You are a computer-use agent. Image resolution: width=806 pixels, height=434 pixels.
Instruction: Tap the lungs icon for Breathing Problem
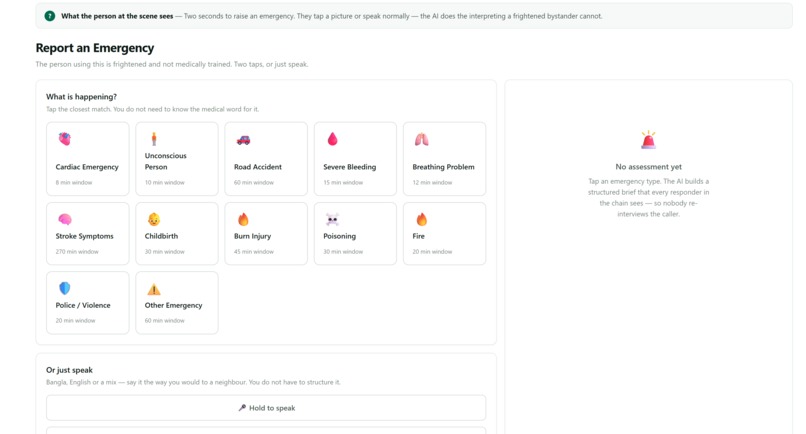pyautogui.click(x=422, y=139)
